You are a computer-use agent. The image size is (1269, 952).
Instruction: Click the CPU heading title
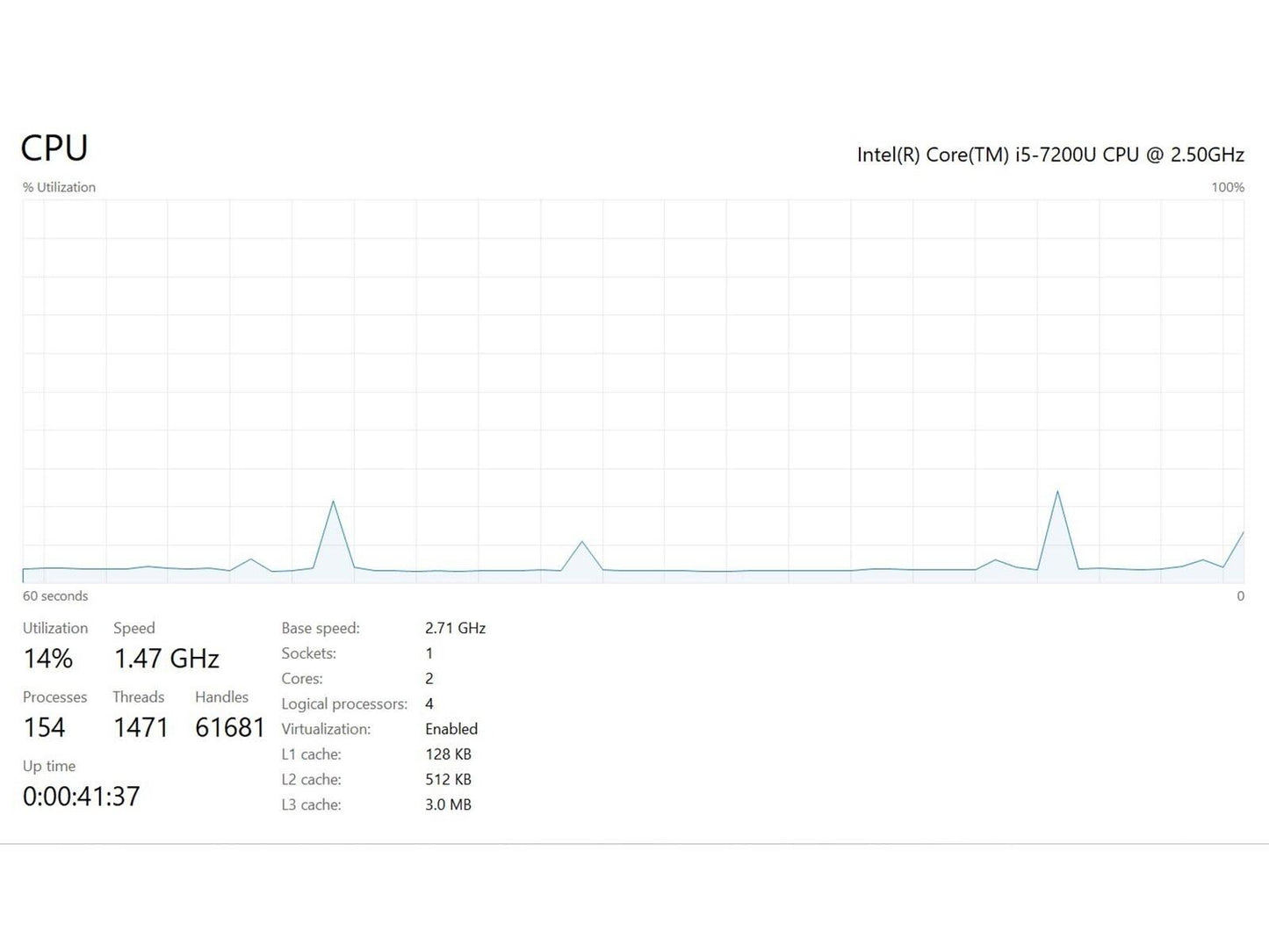click(54, 148)
